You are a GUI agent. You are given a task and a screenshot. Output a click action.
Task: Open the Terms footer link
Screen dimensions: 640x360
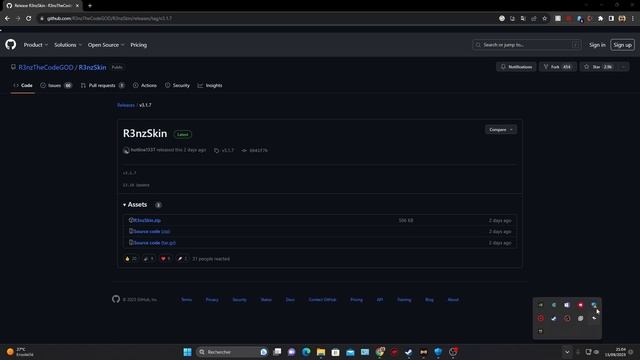point(187,300)
